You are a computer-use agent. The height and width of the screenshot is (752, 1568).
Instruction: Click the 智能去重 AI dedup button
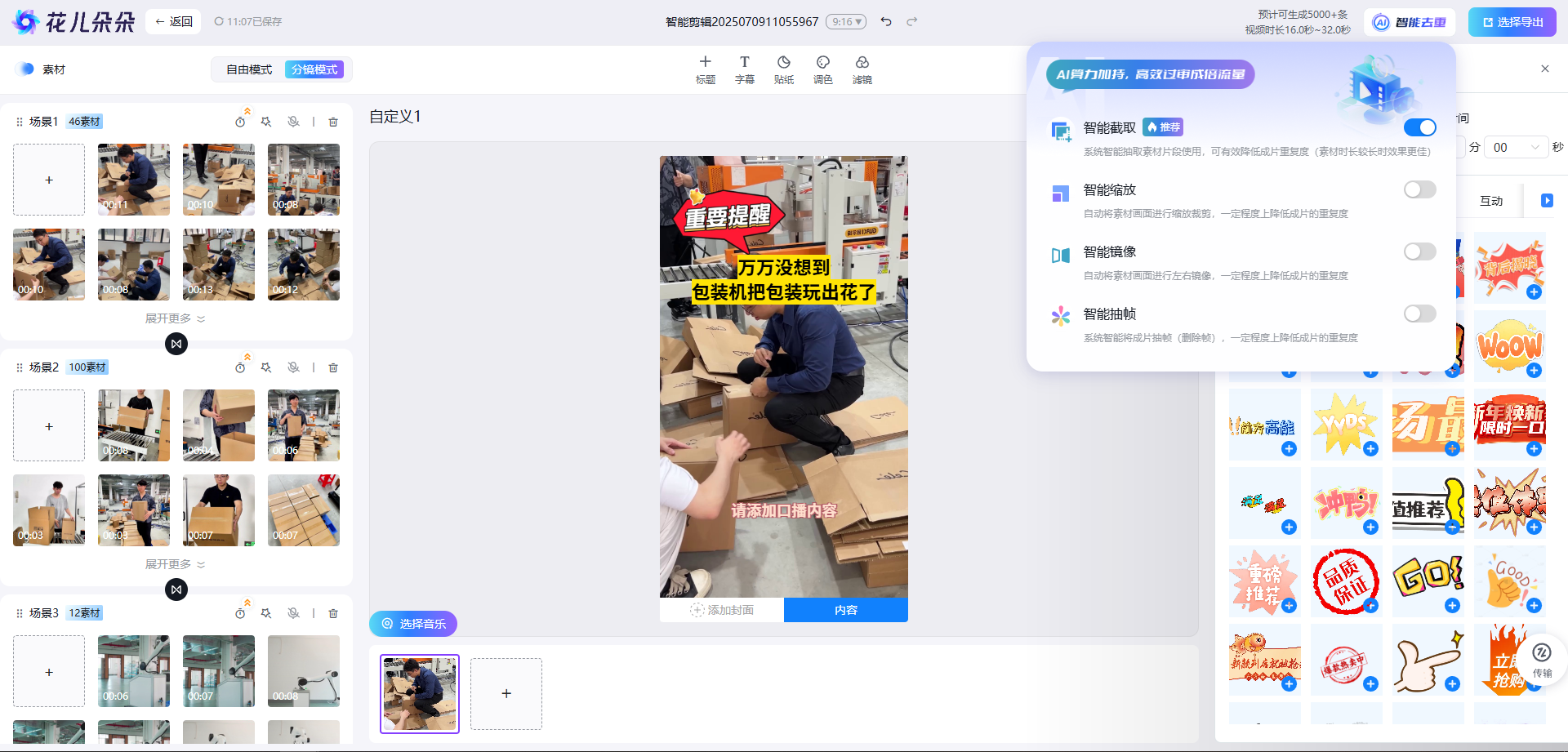pyautogui.click(x=1410, y=22)
